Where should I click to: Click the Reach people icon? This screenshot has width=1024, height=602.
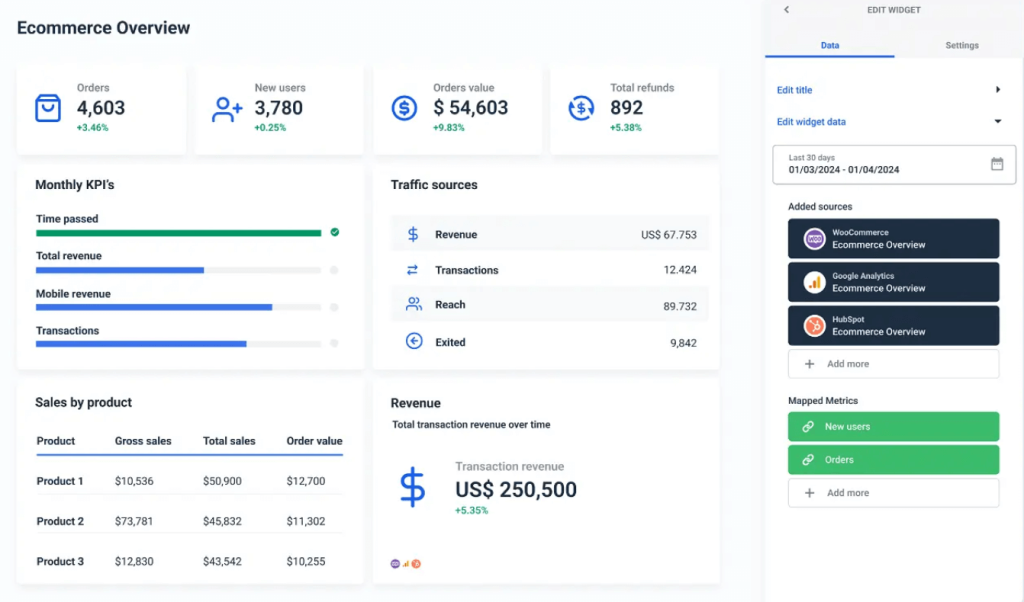tap(413, 304)
